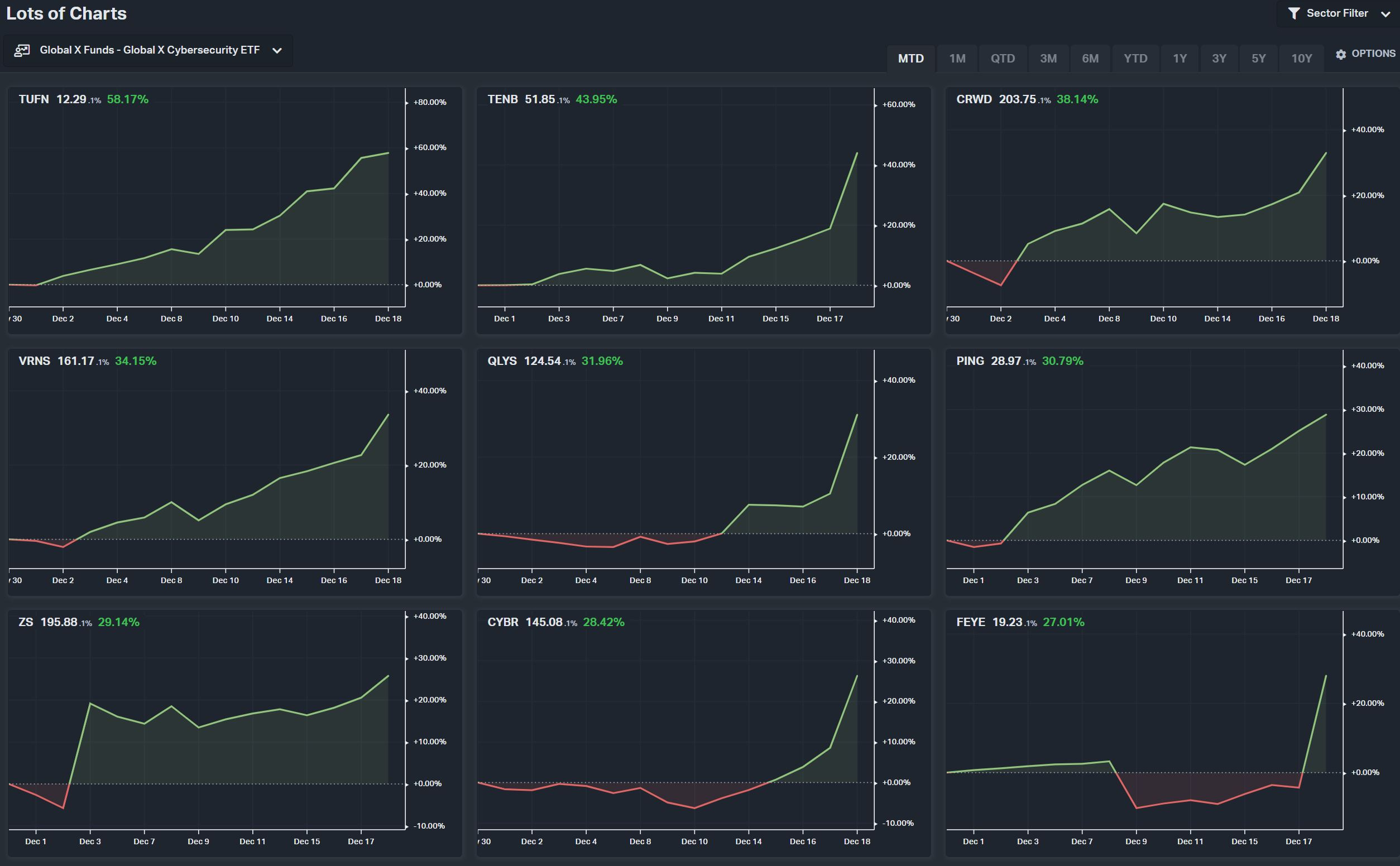Click the red dip on CRWD chart at Dec 2

(x=1001, y=285)
